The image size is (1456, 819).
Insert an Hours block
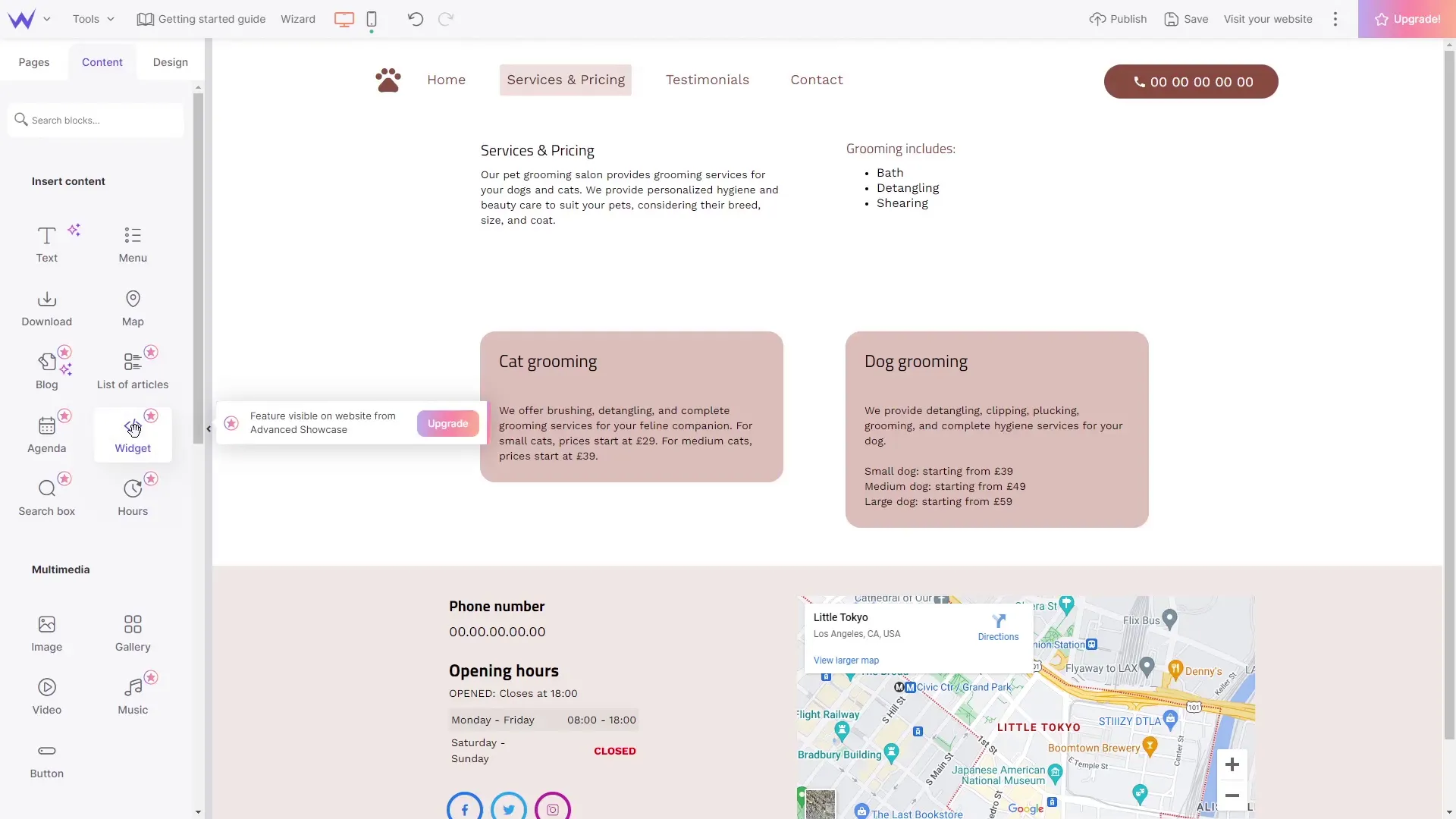(133, 497)
